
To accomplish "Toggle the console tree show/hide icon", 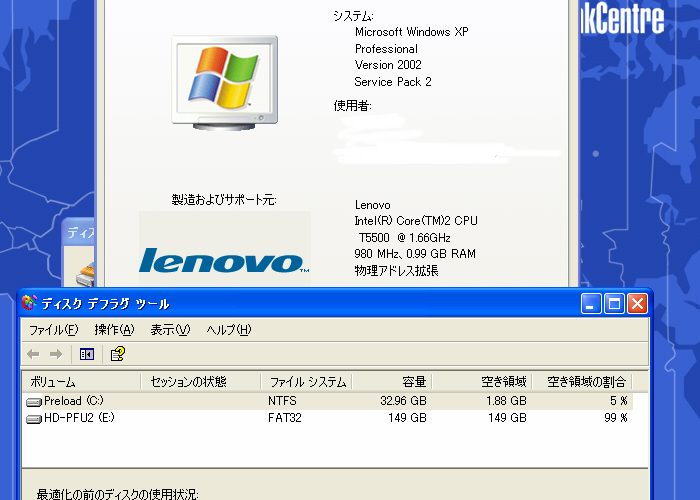I will (87, 354).
